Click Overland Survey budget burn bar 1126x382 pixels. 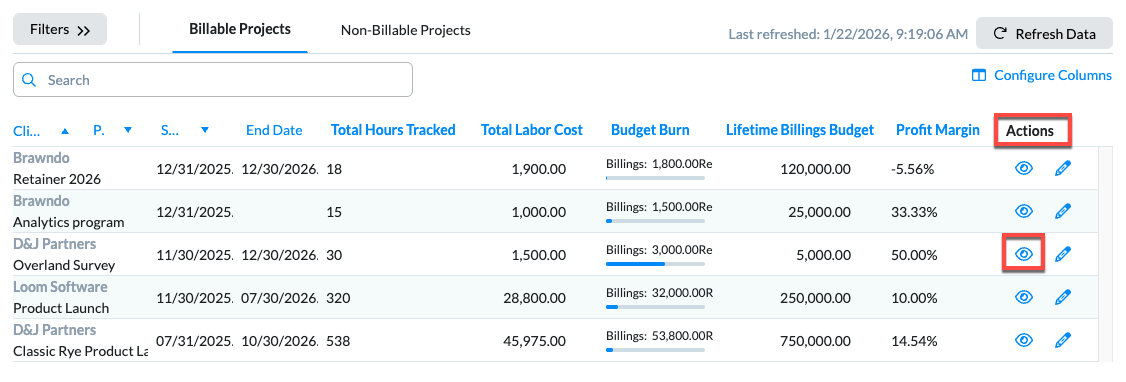[x=655, y=264]
